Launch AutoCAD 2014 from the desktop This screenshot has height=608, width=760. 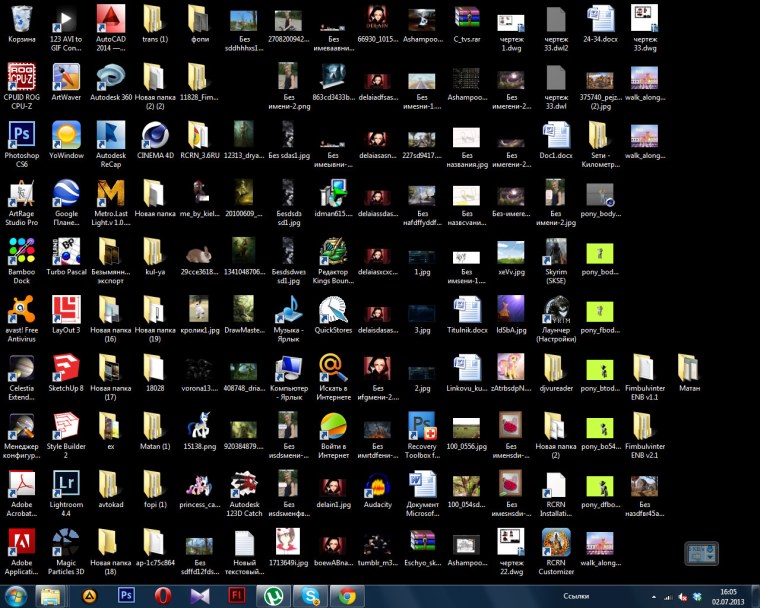(110, 20)
